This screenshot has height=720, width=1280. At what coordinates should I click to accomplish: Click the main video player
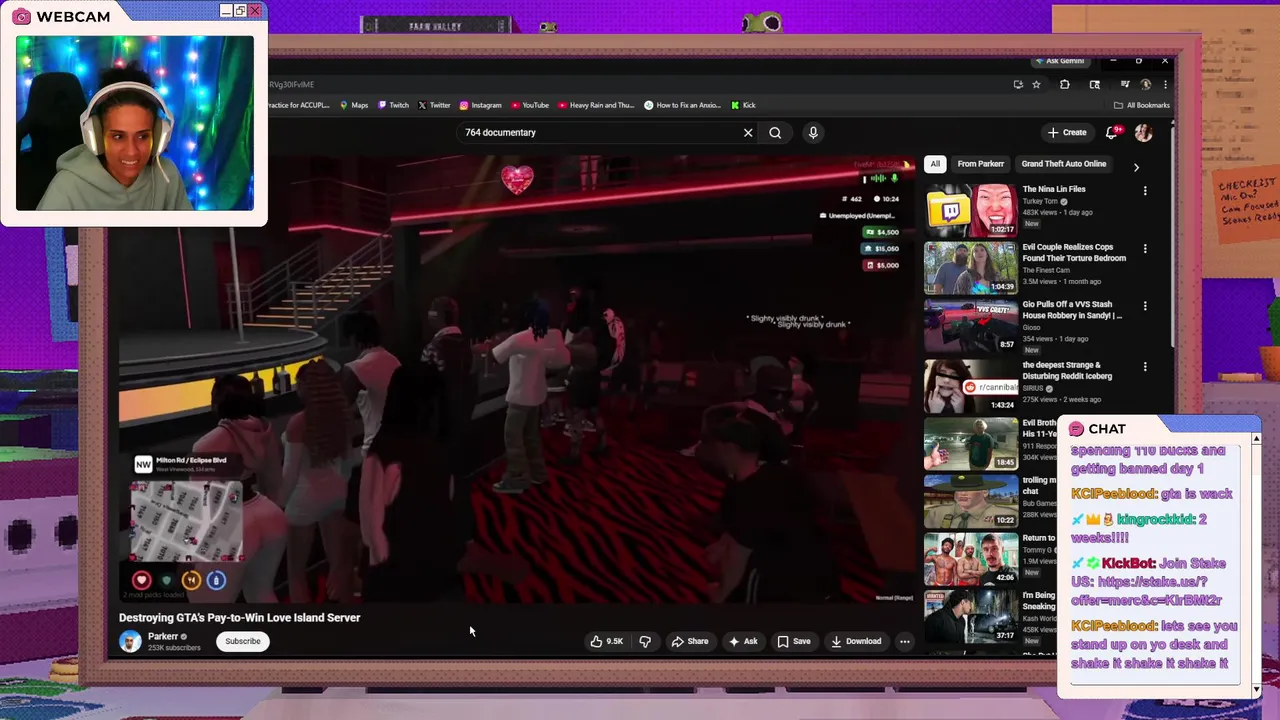coord(516,380)
